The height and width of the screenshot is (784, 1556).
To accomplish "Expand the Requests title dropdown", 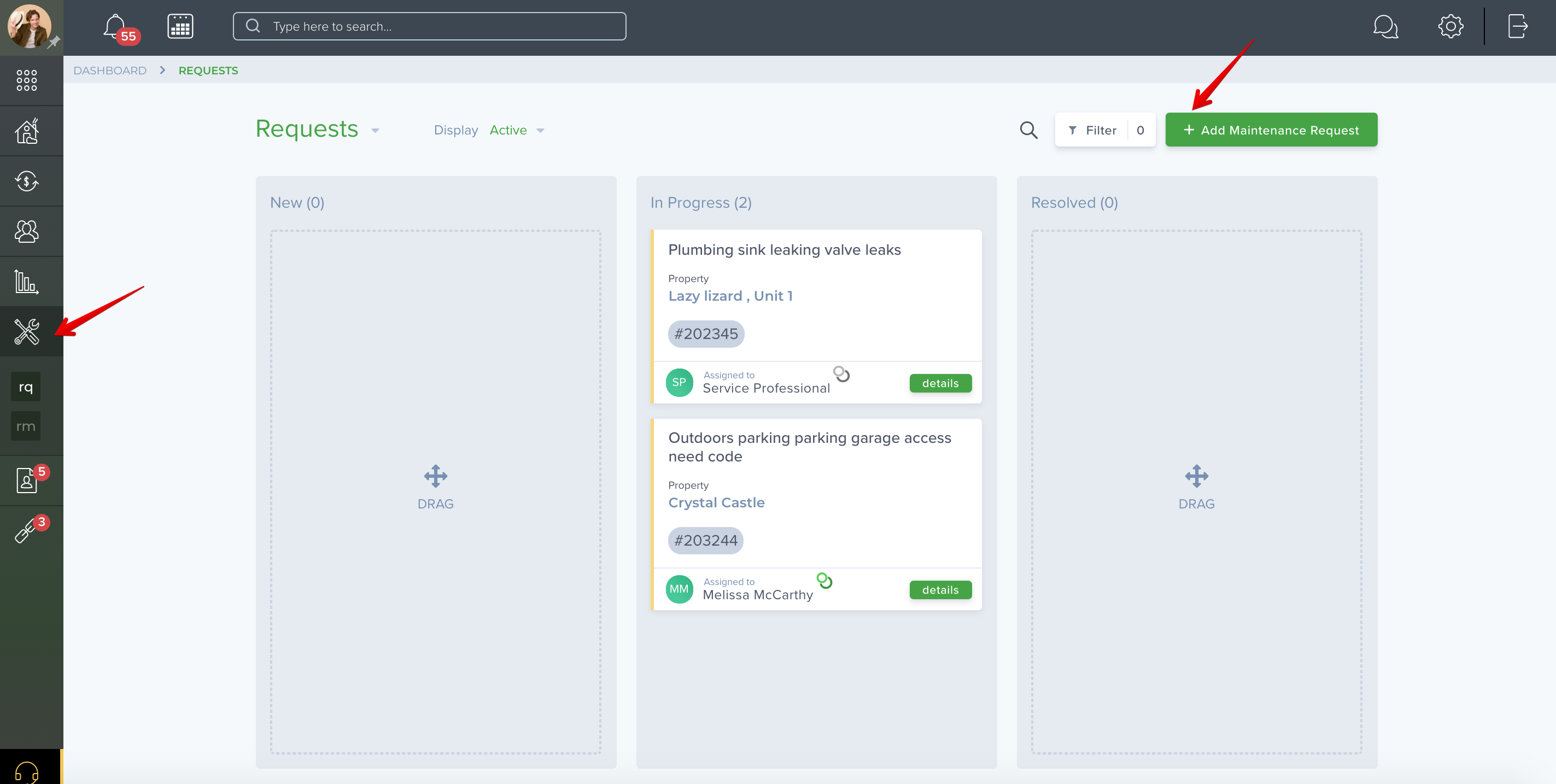I will 375,131.
